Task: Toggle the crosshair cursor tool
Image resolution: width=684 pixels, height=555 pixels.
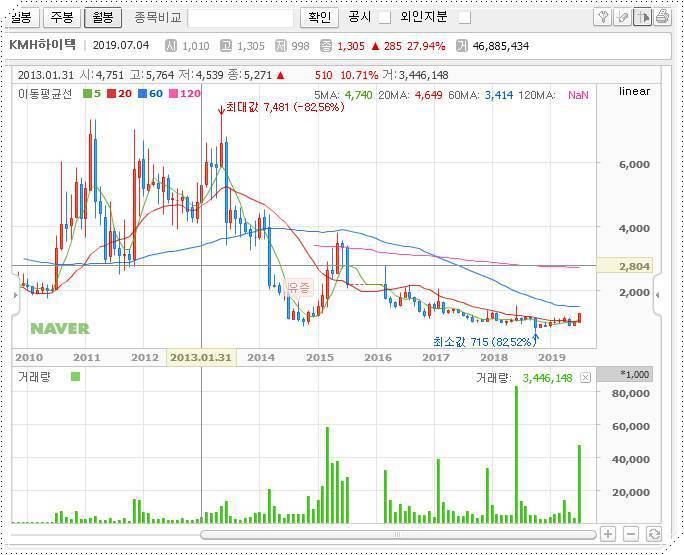Action: tap(643, 17)
